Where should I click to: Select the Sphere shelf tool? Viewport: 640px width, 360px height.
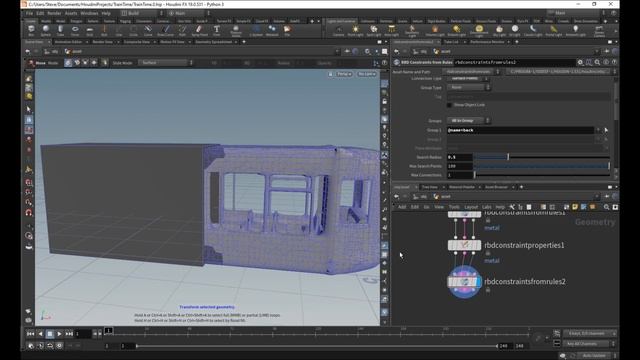click(x=46, y=30)
